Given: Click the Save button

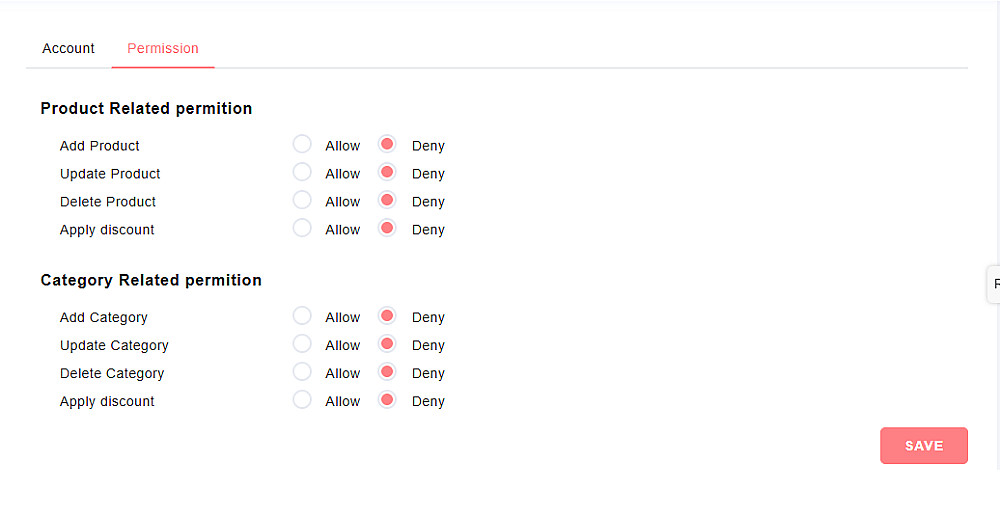Looking at the screenshot, I should pyautogui.click(x=923, y=446).
